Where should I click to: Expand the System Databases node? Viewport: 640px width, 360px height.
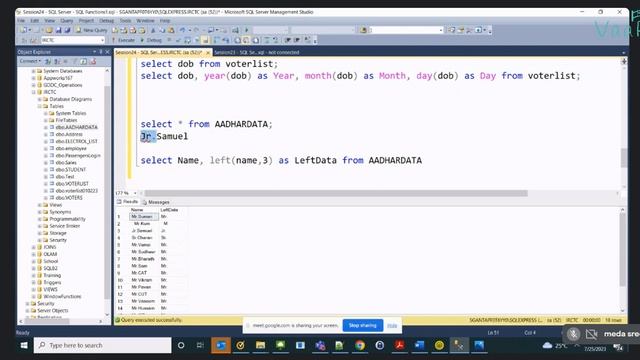pos(33,71)
